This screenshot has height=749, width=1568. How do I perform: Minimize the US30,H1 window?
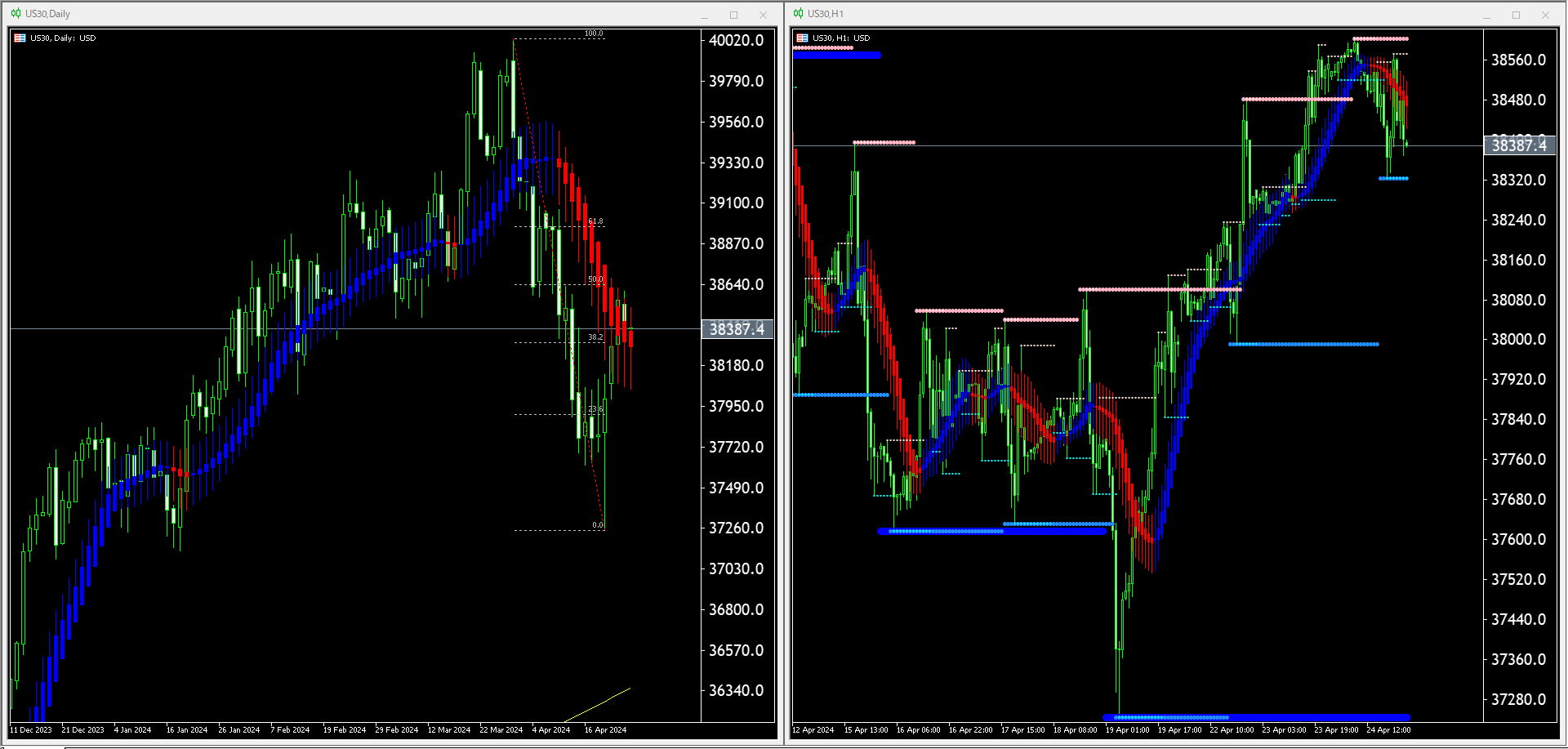pos(1486,15)
